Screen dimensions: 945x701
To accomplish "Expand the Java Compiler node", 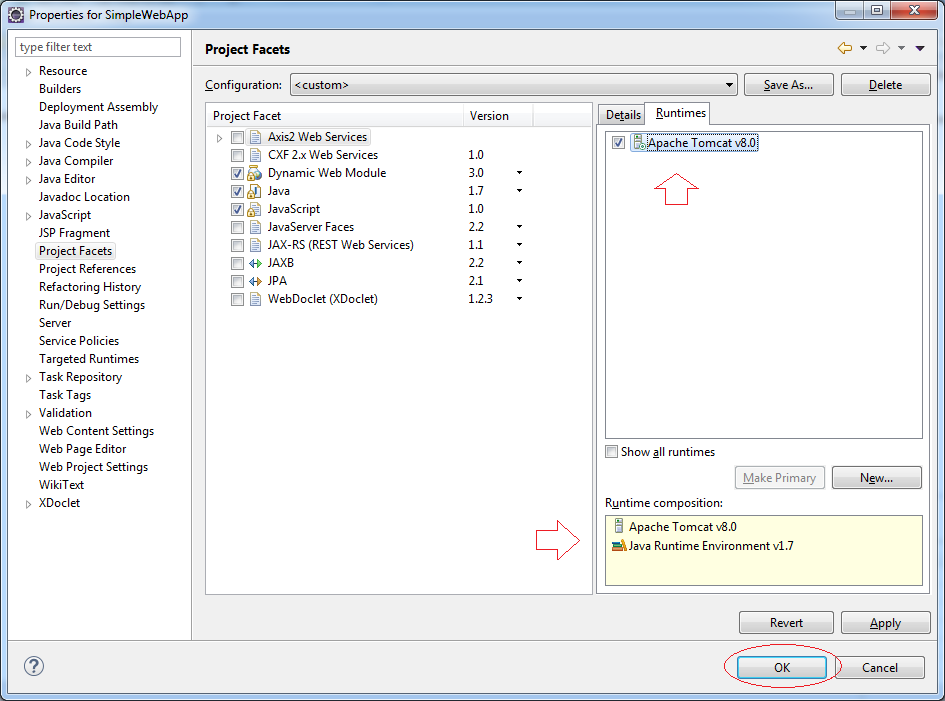I will click(x=28, y=162).
